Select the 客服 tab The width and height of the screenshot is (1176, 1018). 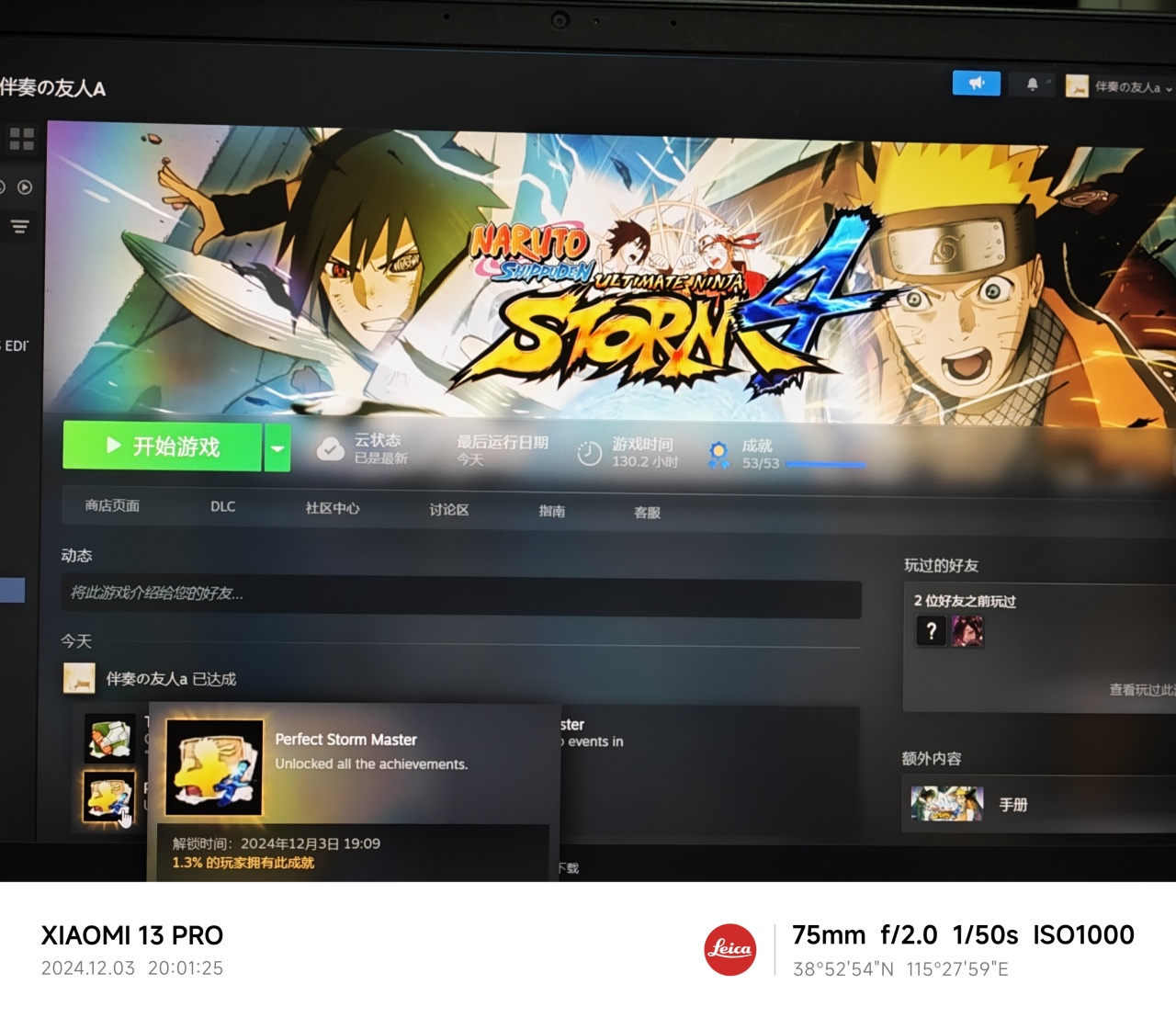(648, 513)
